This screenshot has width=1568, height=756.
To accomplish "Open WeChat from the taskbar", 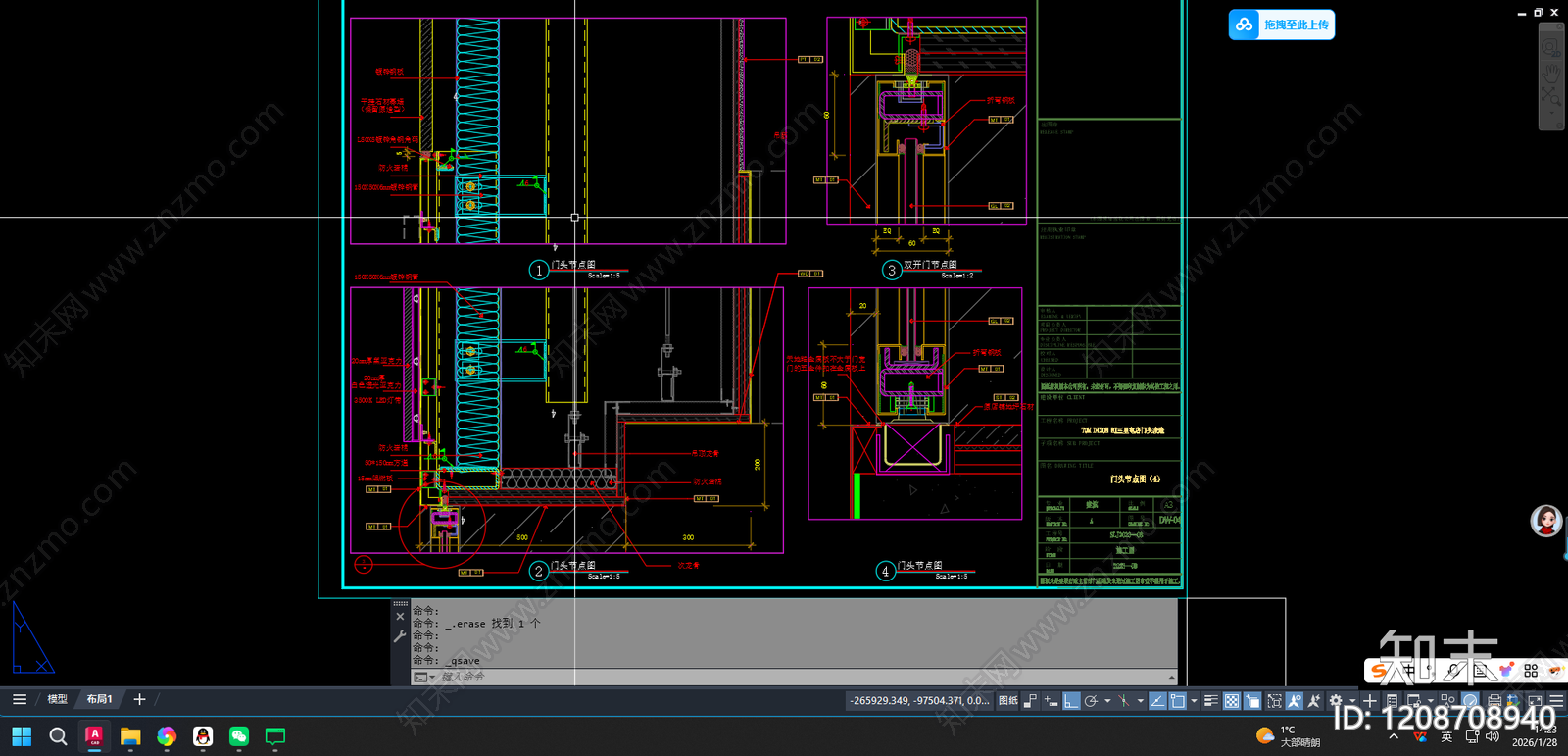I will pos(239,736).
